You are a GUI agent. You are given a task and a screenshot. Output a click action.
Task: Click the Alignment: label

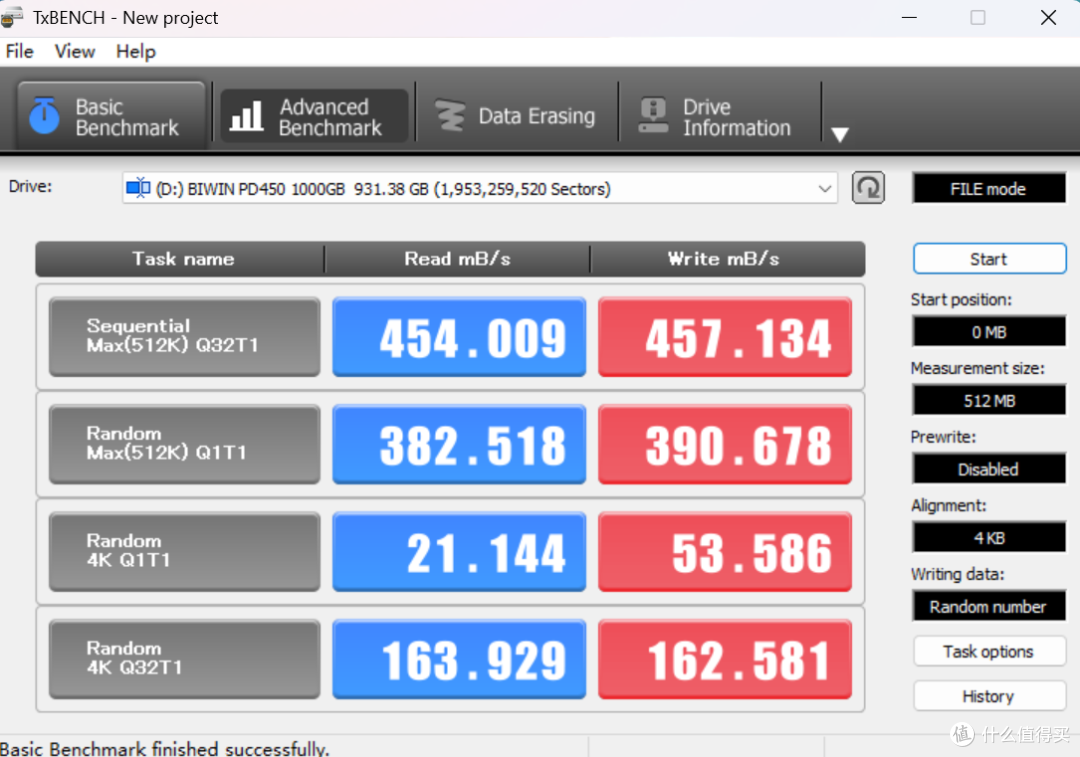[948, 506]
